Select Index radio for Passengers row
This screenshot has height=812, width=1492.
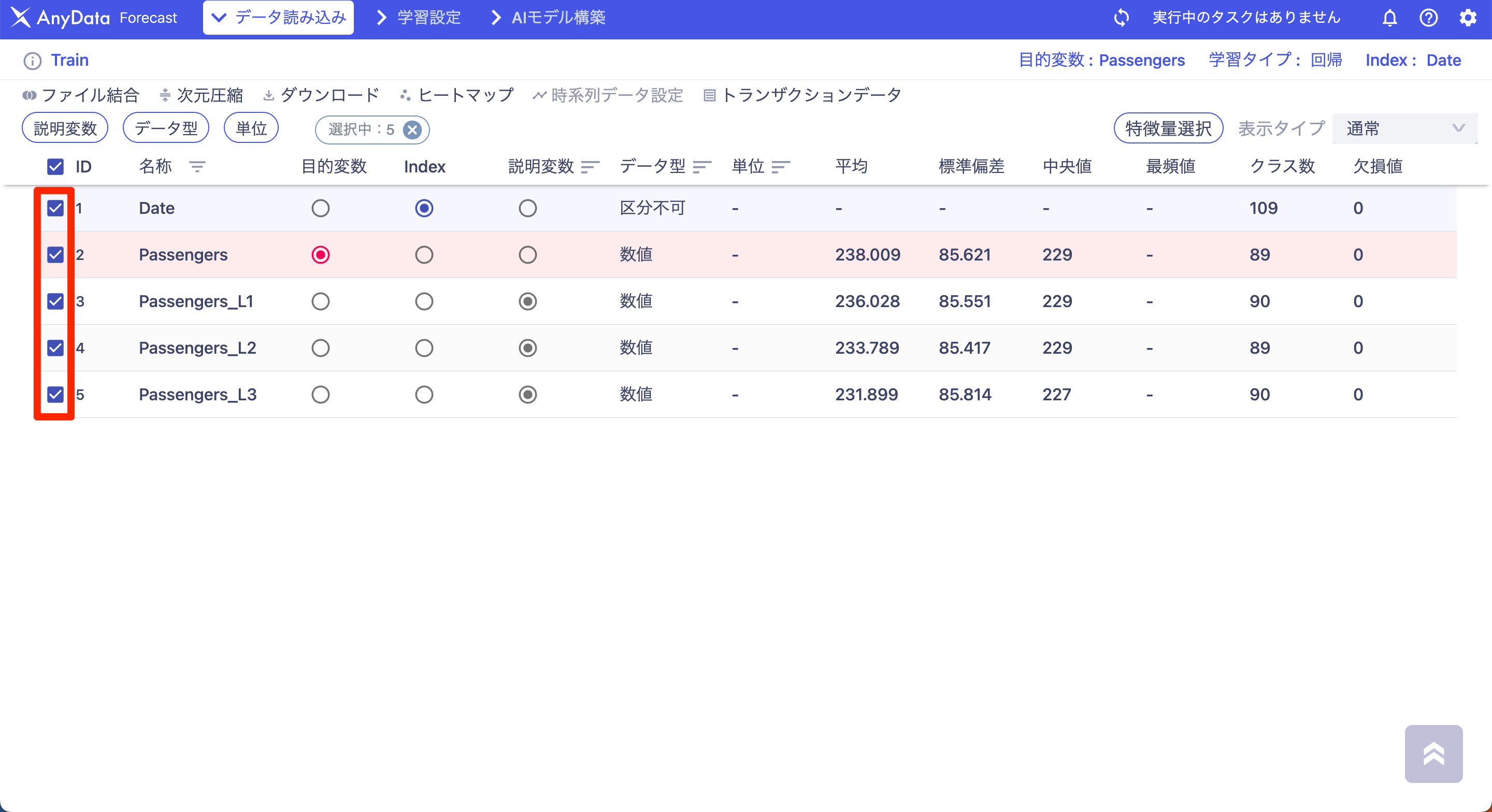(x=424, y=255)
